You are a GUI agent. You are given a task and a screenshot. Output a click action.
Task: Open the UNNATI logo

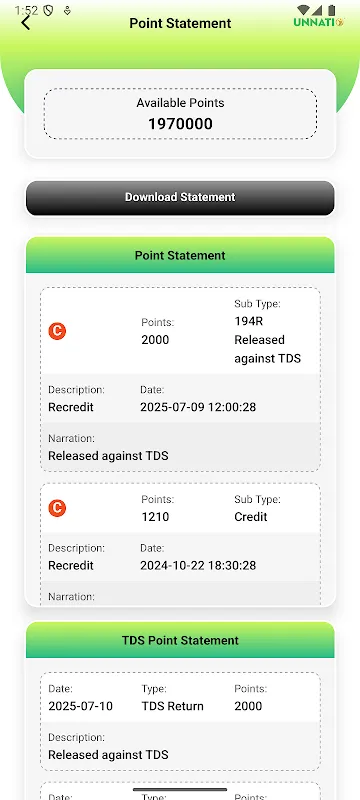[319, 22]
